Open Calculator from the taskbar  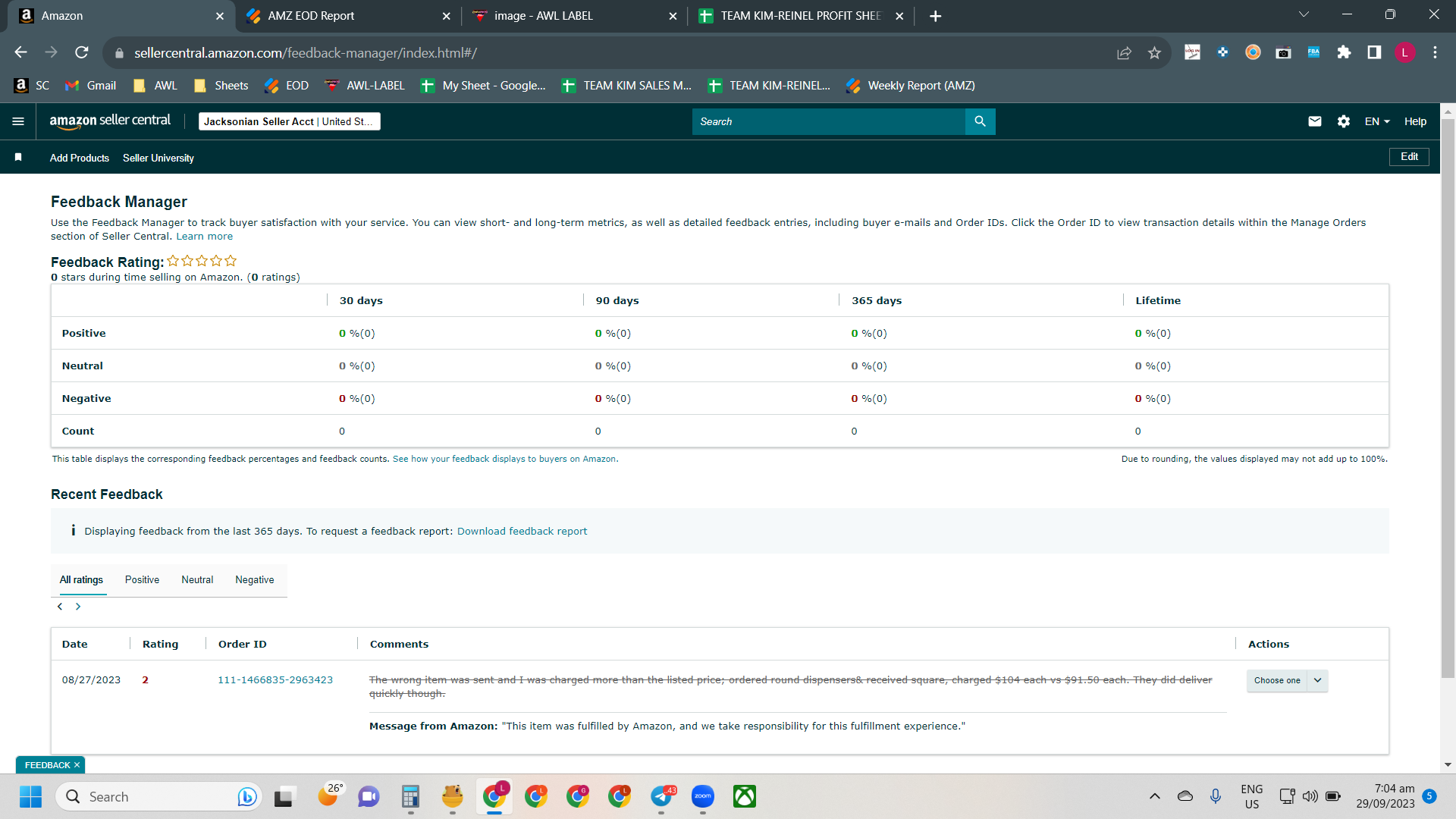(x=410, y=796)
